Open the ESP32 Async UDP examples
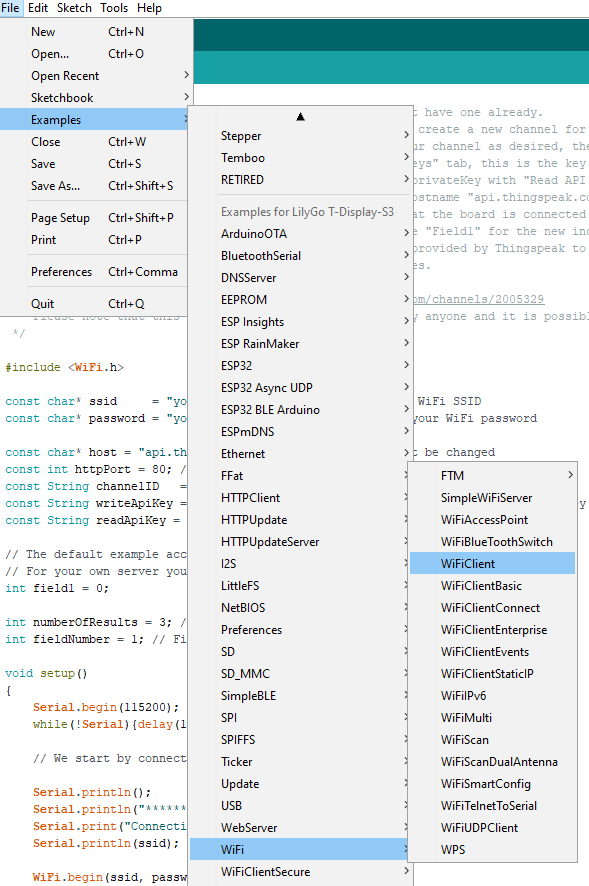Screen dimensions: 589x886 click(300, 388)
